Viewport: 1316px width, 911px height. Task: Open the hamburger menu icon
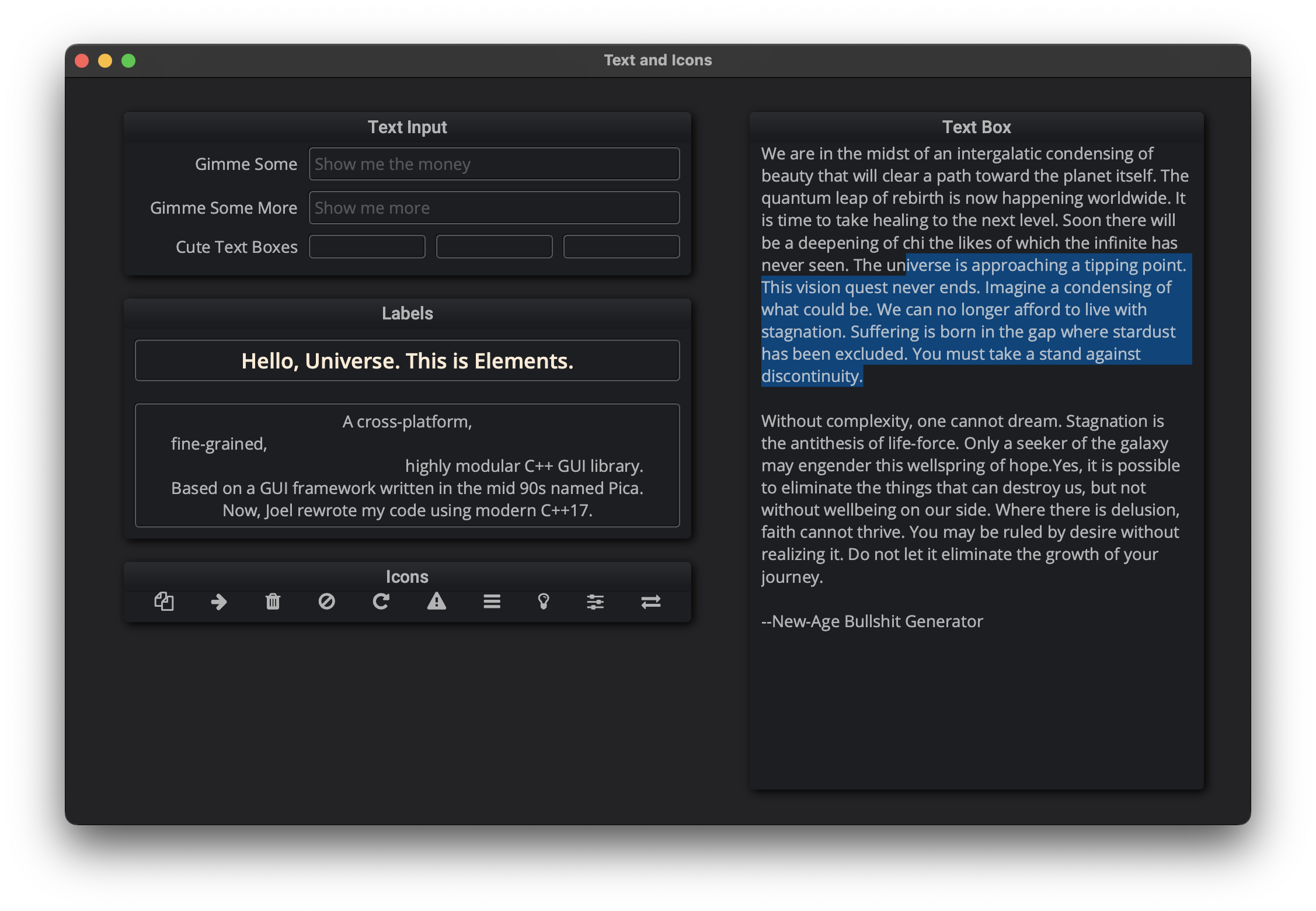coord(491,602)
